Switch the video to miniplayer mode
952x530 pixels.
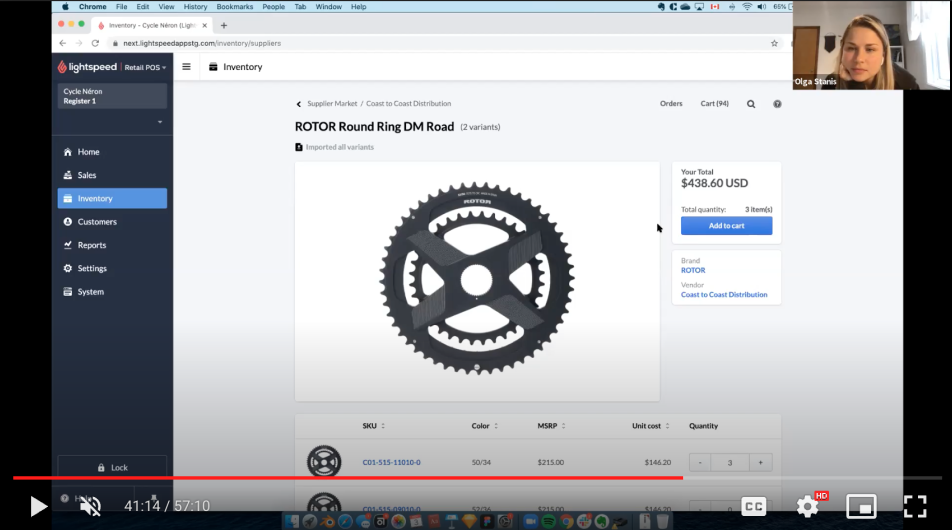(861, 506)
